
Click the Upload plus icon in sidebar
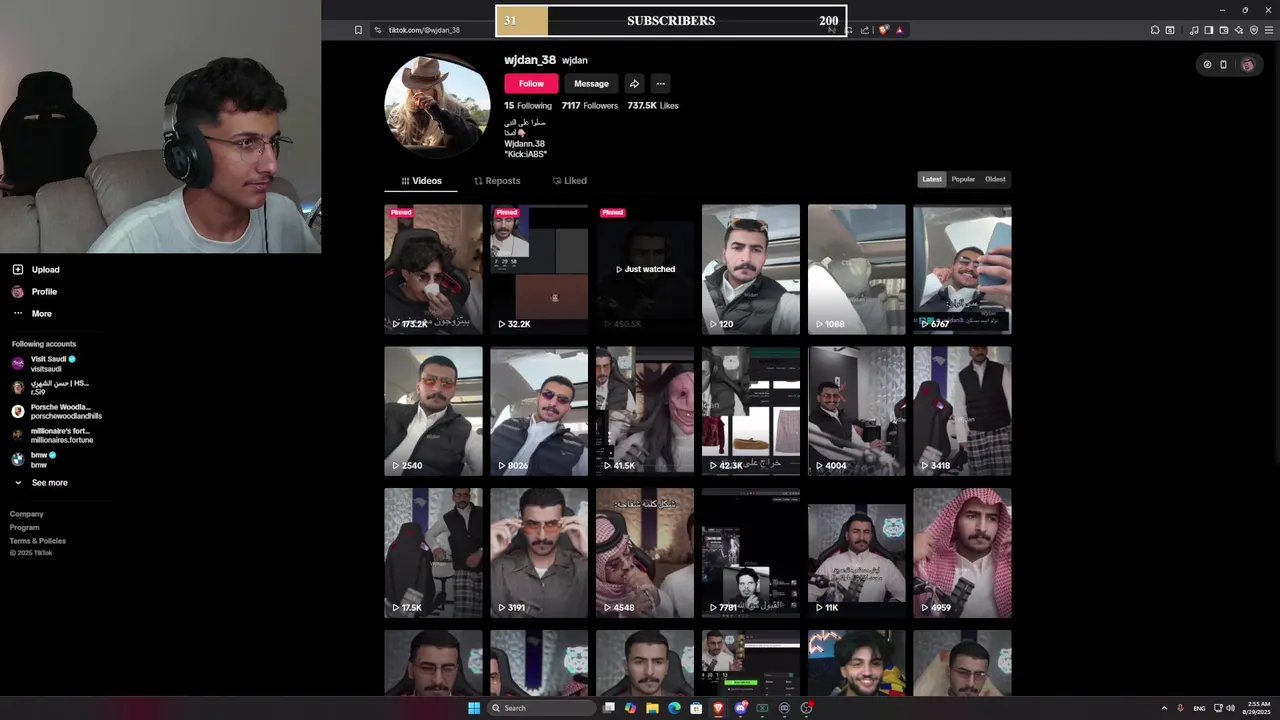tap(18, 270)
